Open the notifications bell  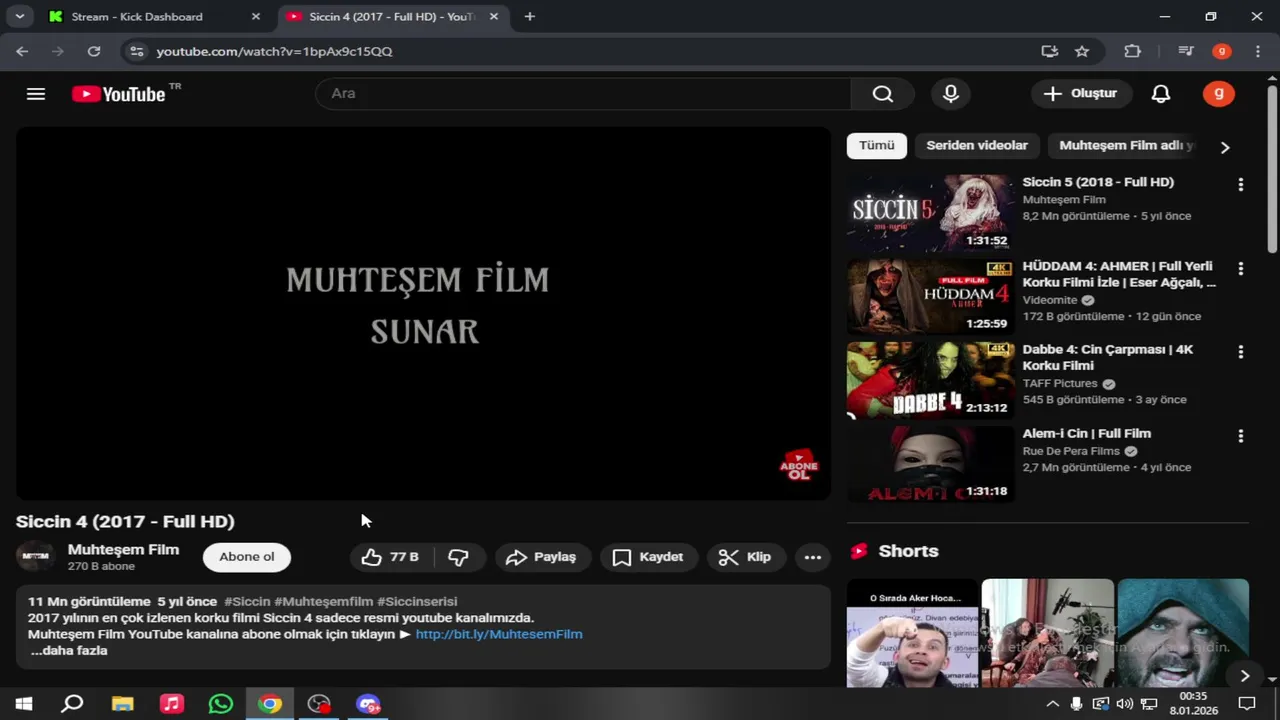pyautogui.click(x=1161, y=94)
